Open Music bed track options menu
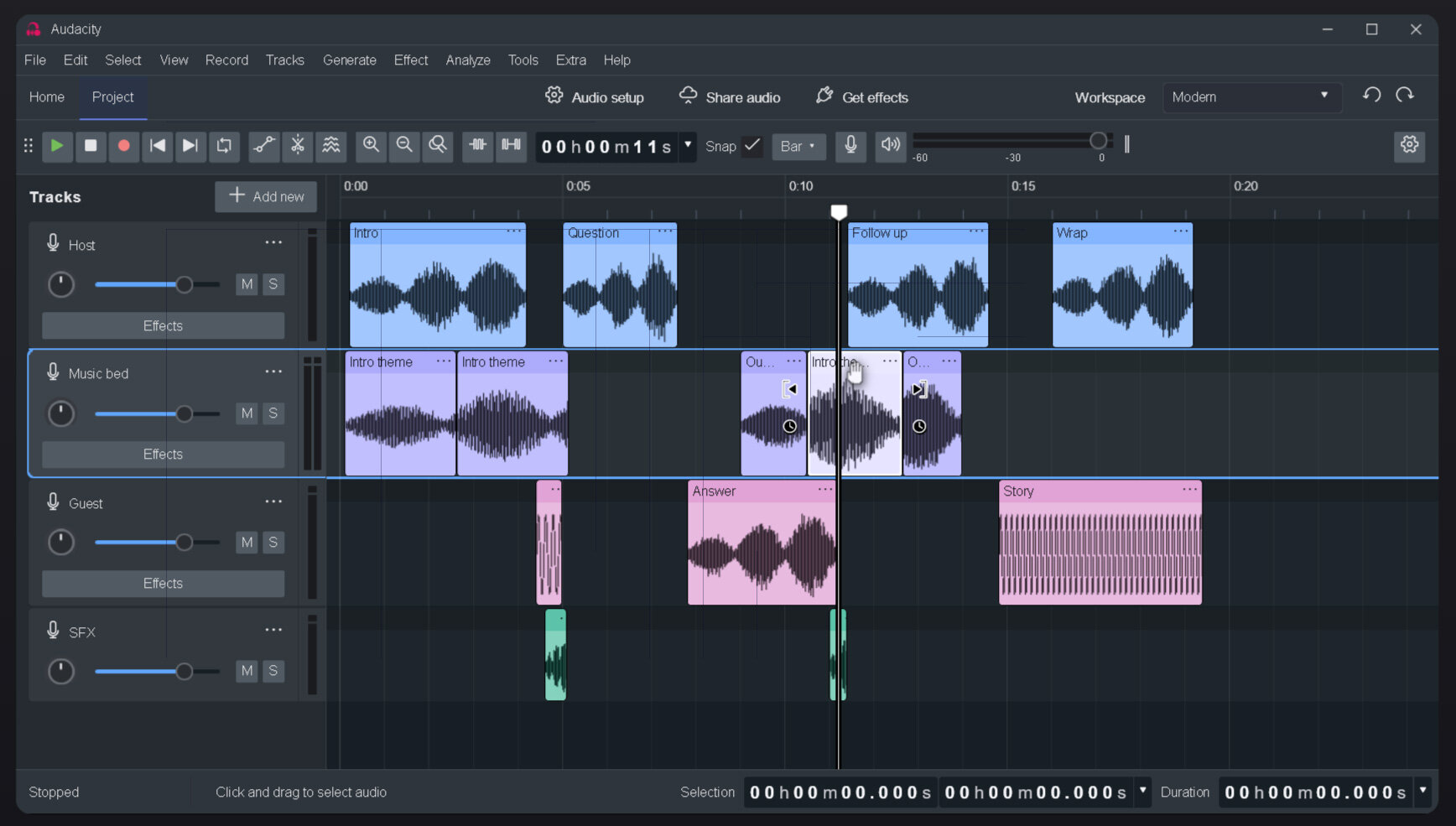Screen dimensions: 1456x826 (x=273, y=371)
